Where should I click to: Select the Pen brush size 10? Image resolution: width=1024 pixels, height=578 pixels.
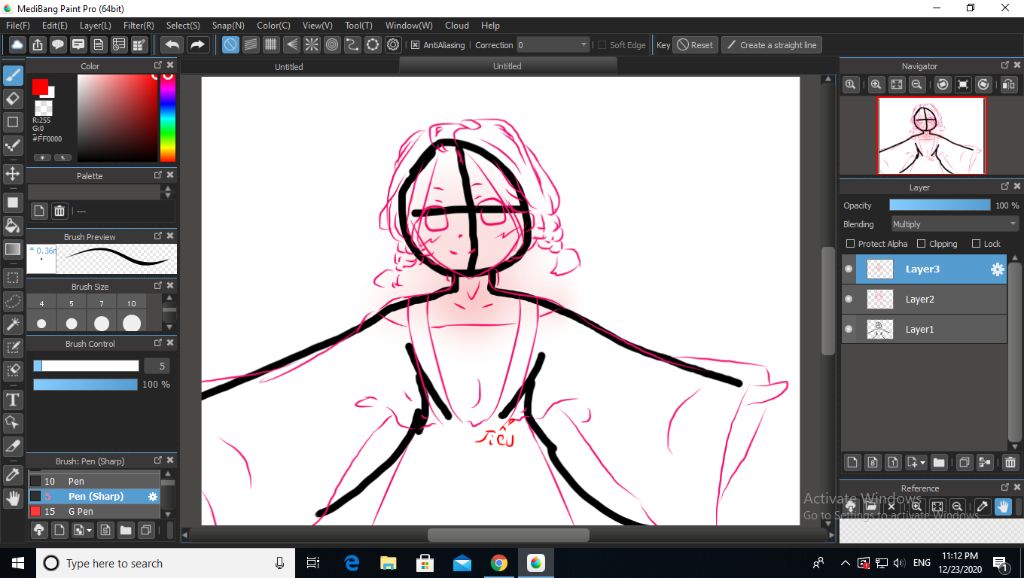point(93,481)
